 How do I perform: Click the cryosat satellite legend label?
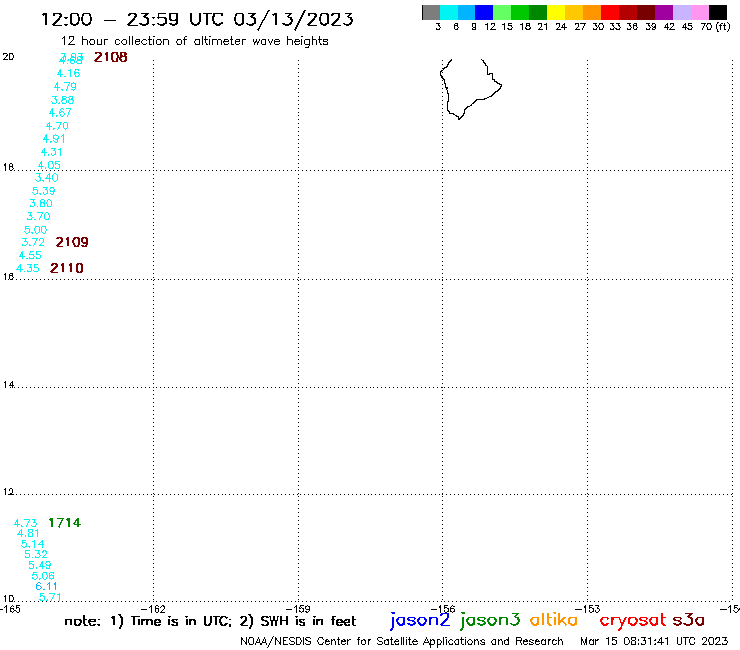(632, 620)
